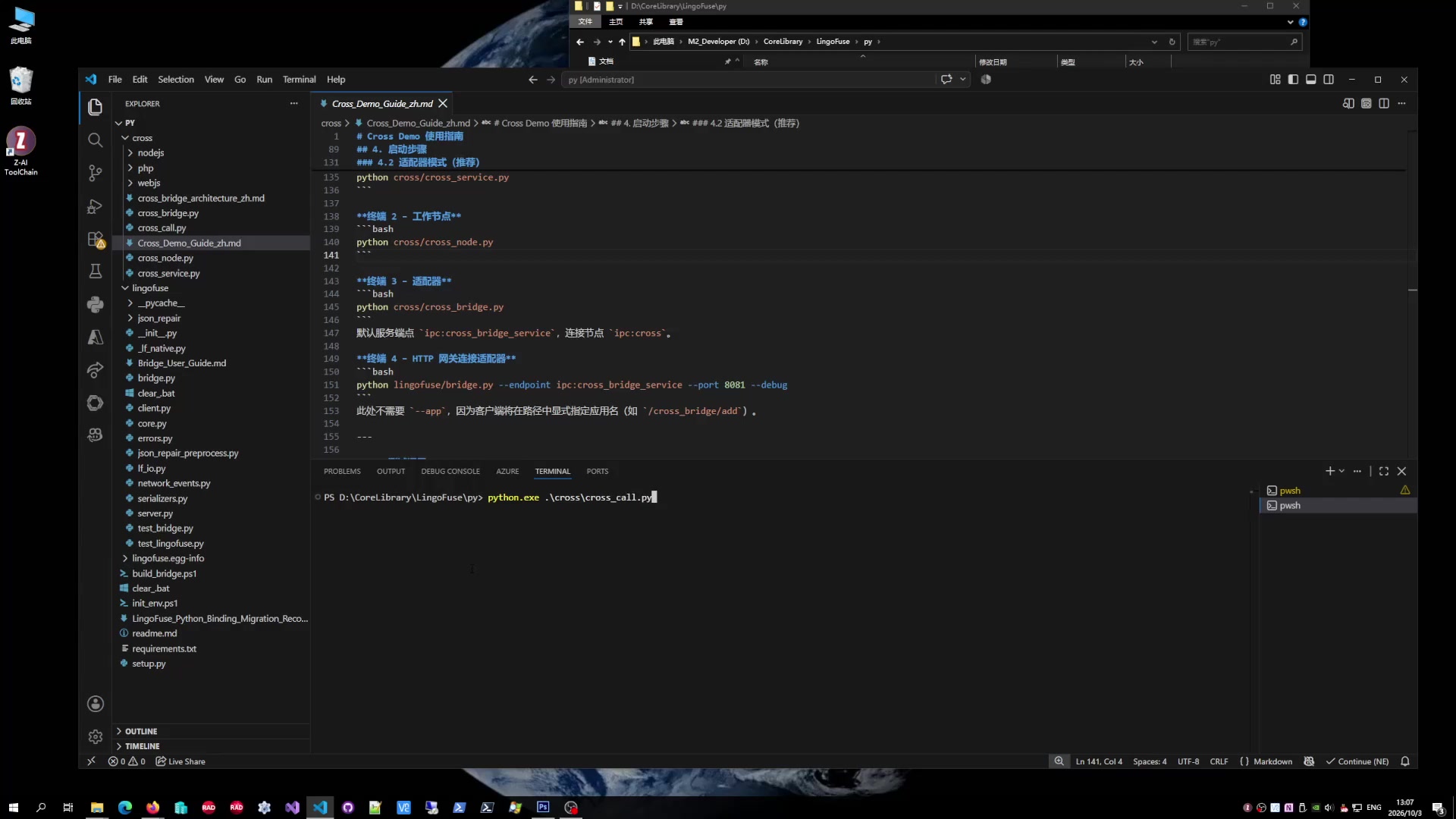Open Extensions view with warning badge
Image resolution: width=1456 pixels, height=819 pixels.
(95, 240)
